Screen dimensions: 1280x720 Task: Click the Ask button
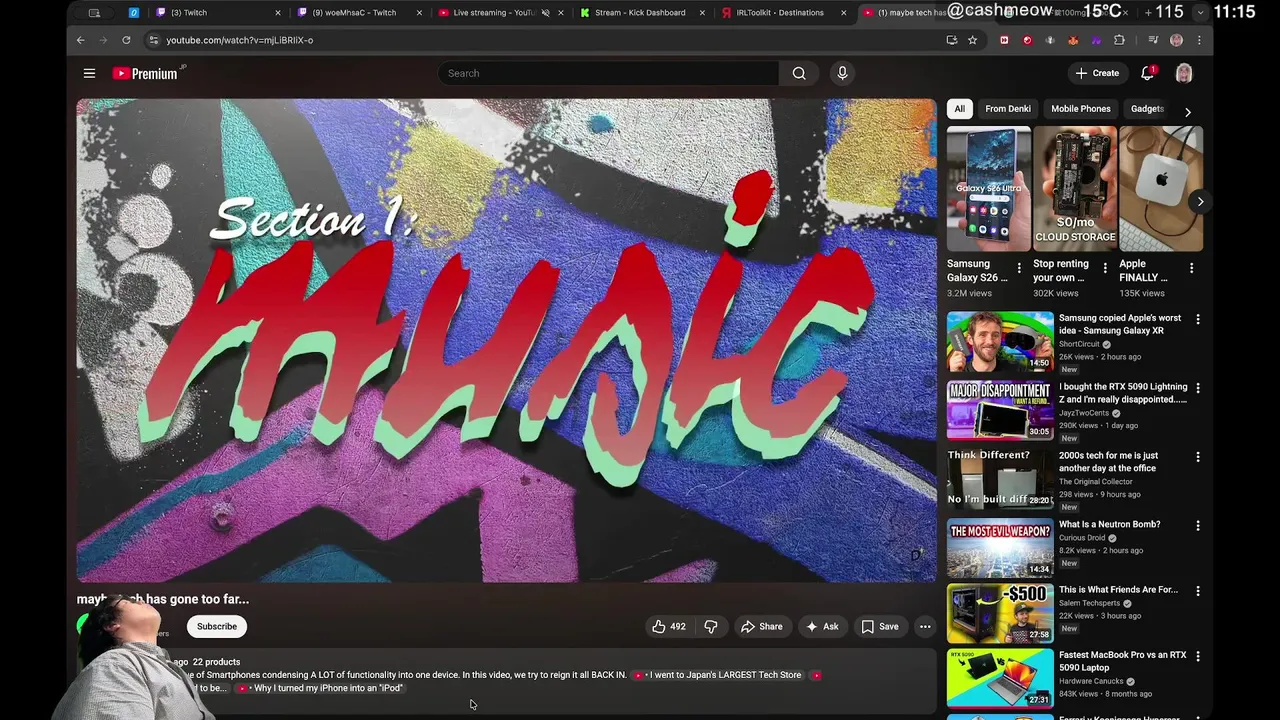(822, 627)
